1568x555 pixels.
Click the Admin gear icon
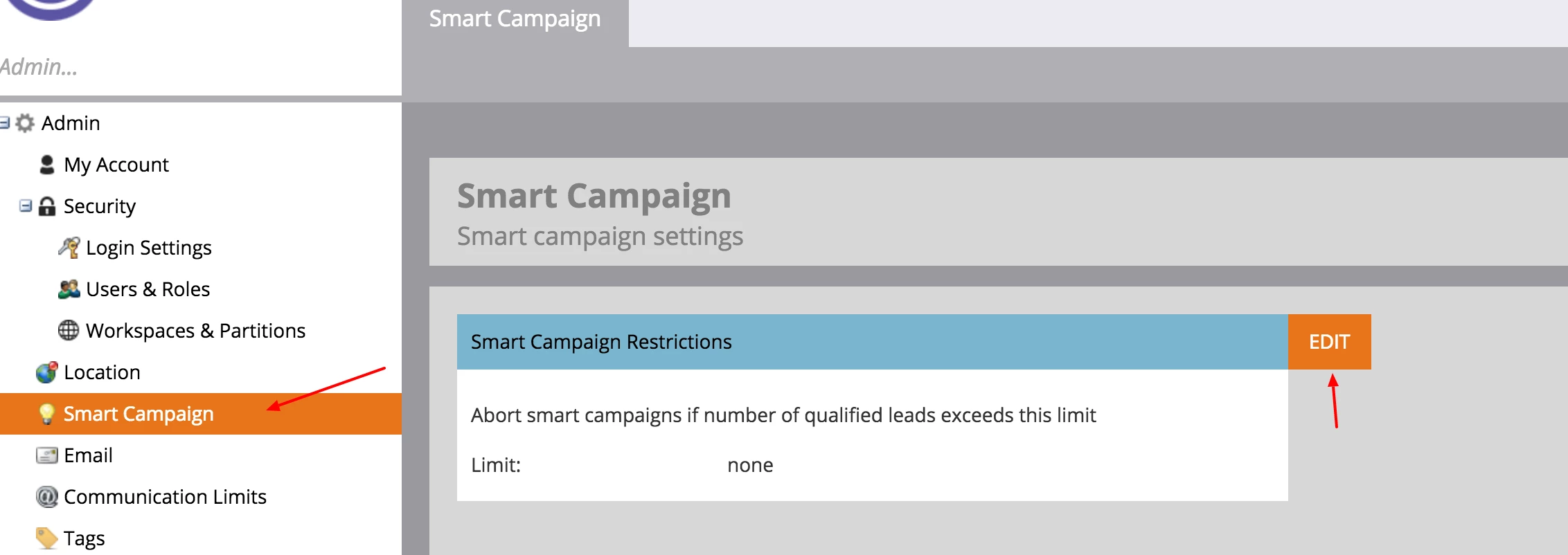coord(25,123)
